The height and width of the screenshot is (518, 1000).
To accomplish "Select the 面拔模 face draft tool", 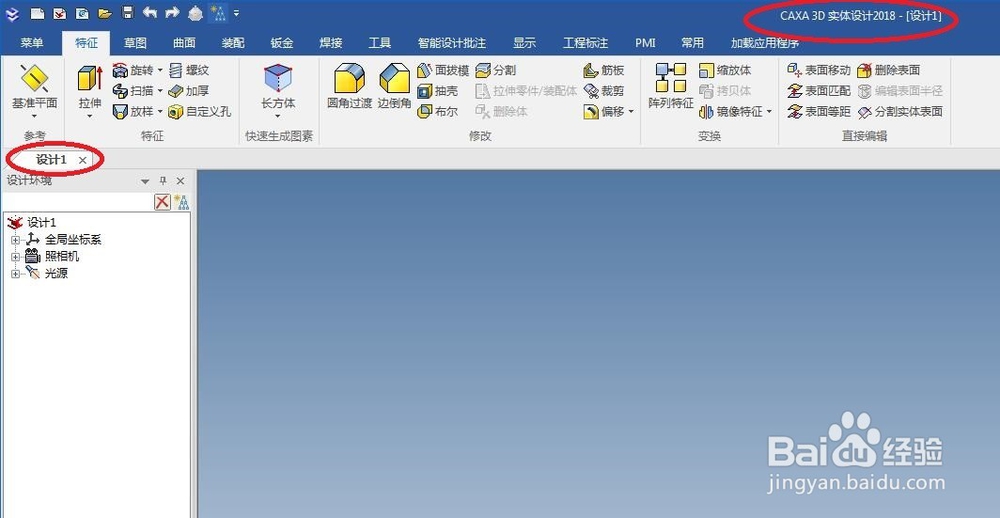I will (x=443, y=70).
